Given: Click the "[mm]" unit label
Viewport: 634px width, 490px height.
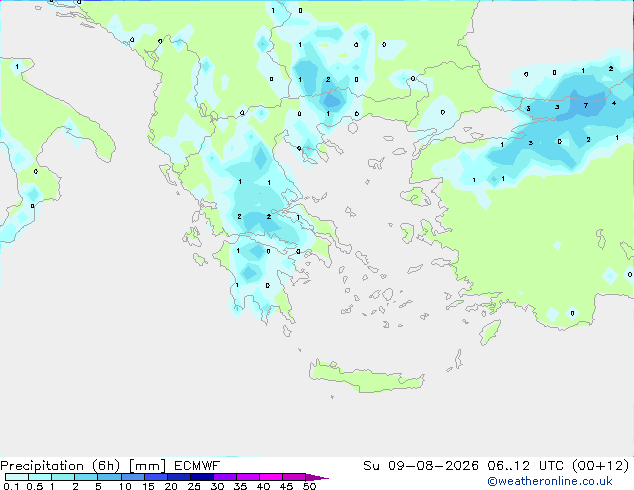Looking at the screenshot, I should (x=147, y=466).
